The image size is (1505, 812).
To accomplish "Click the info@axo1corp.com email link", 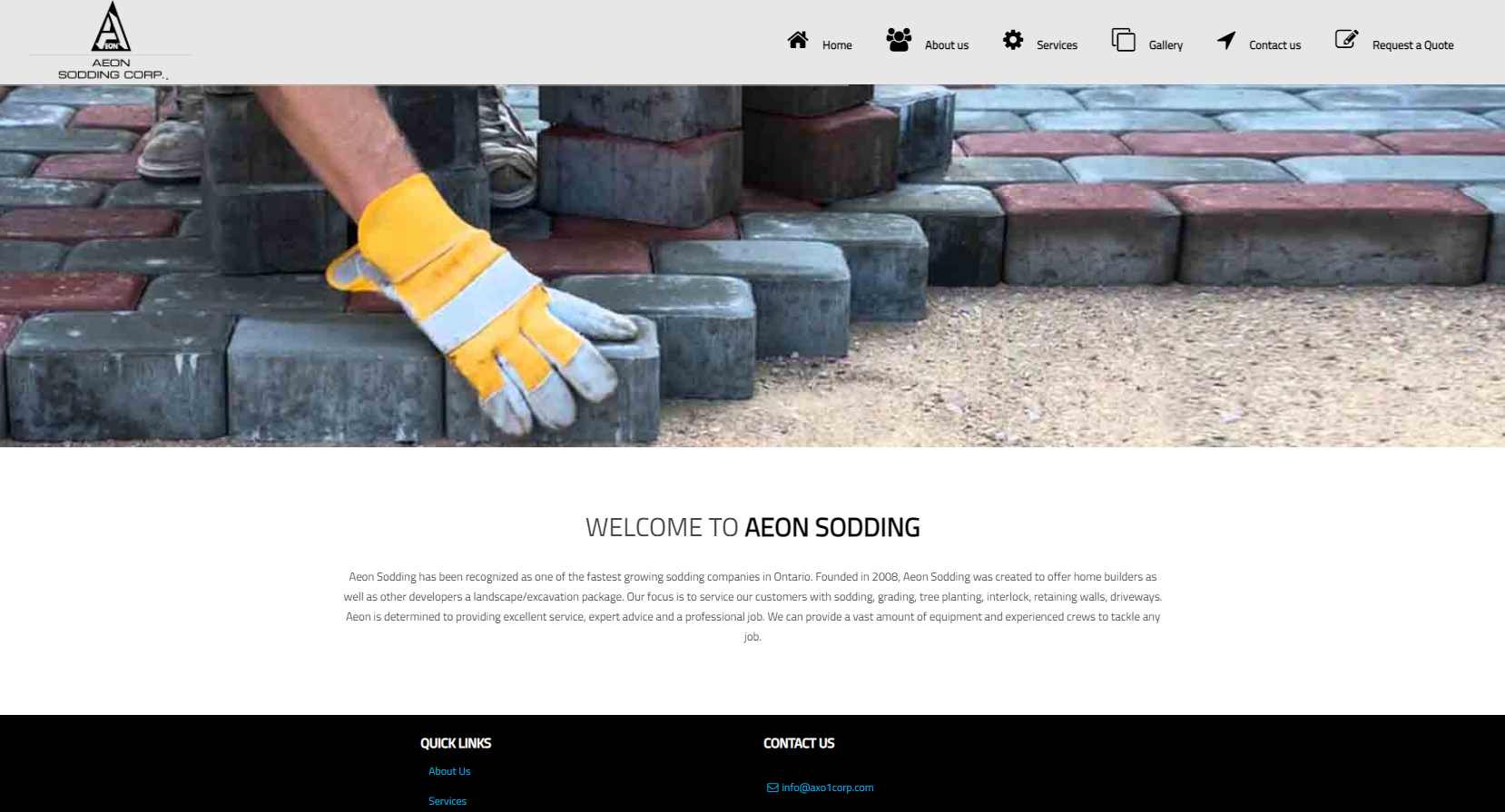I will tap(827, 788).
